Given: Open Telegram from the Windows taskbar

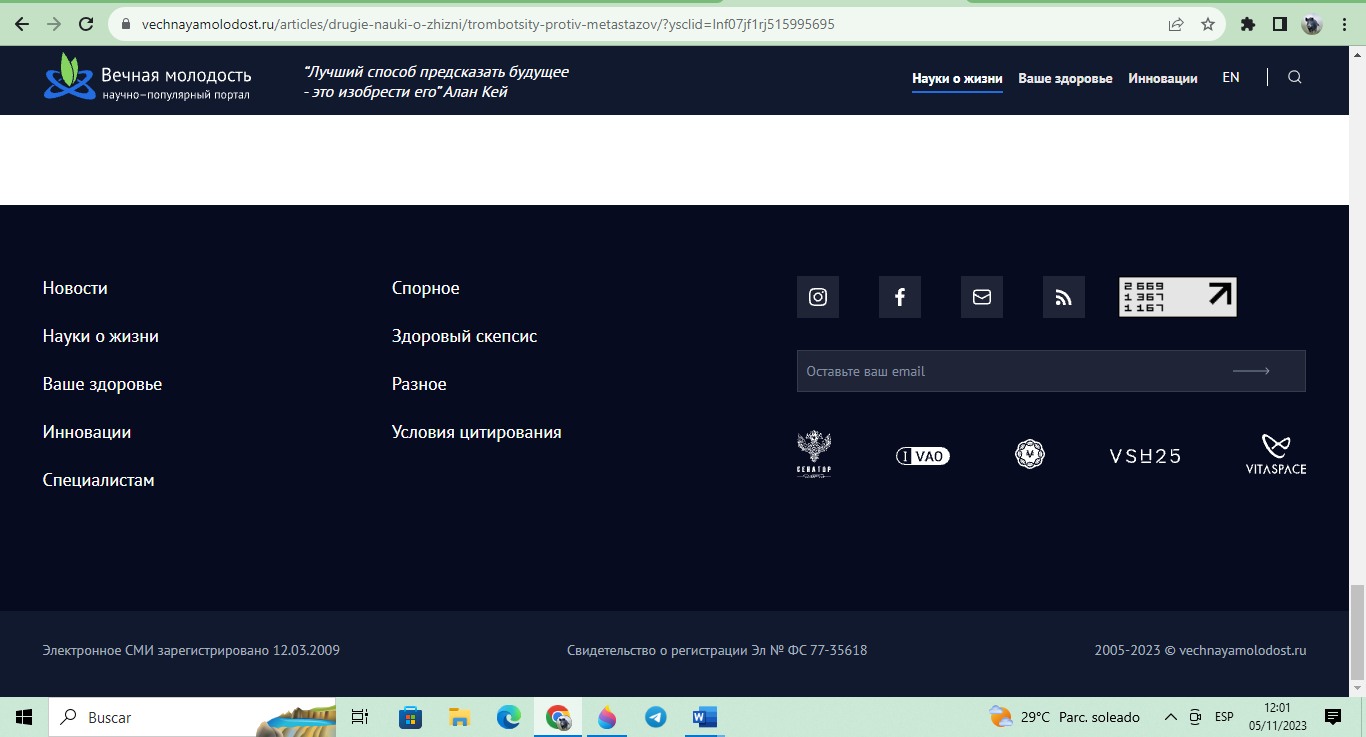Looking at the screenshot, I should tap(656, 717).
